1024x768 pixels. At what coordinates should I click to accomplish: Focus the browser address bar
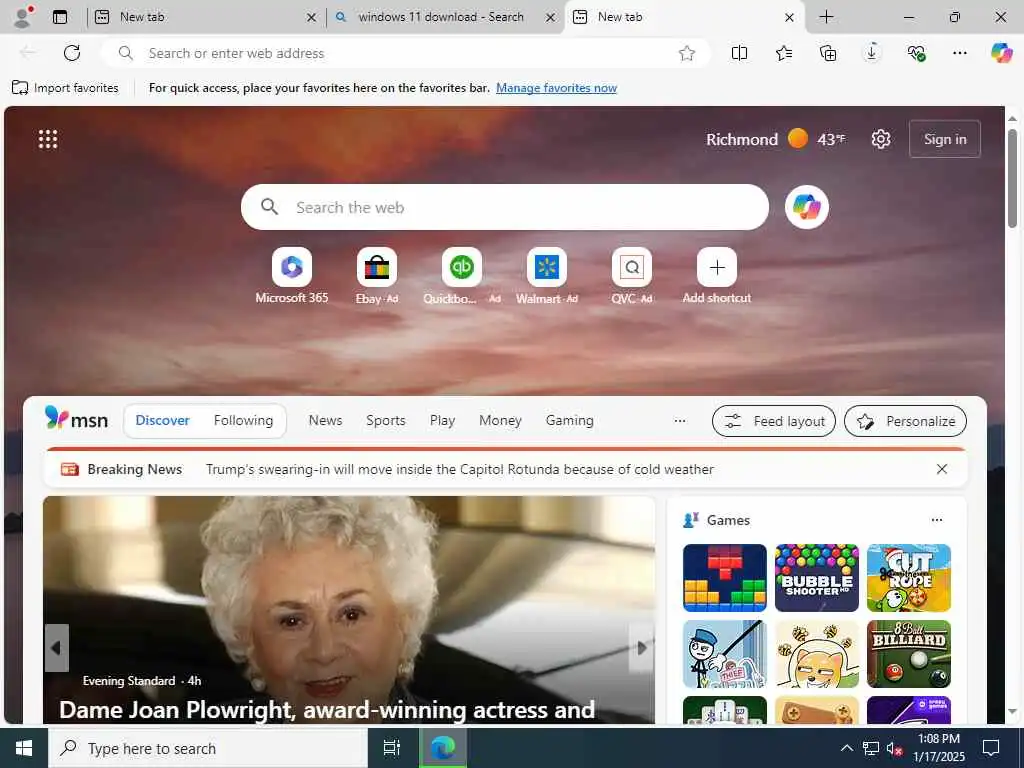click(x=405, y=53)
